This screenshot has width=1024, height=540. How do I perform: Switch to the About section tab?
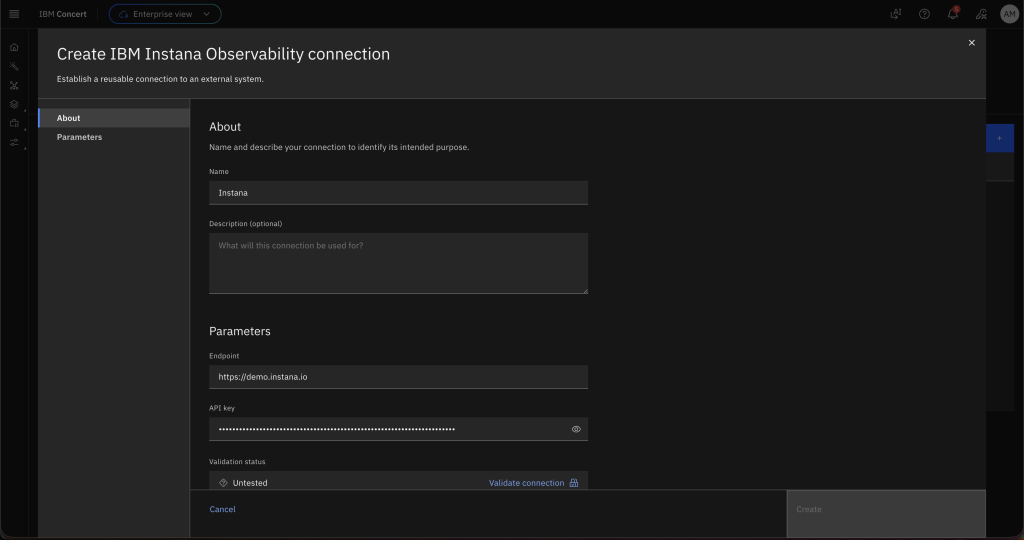(x=114, y=118)
